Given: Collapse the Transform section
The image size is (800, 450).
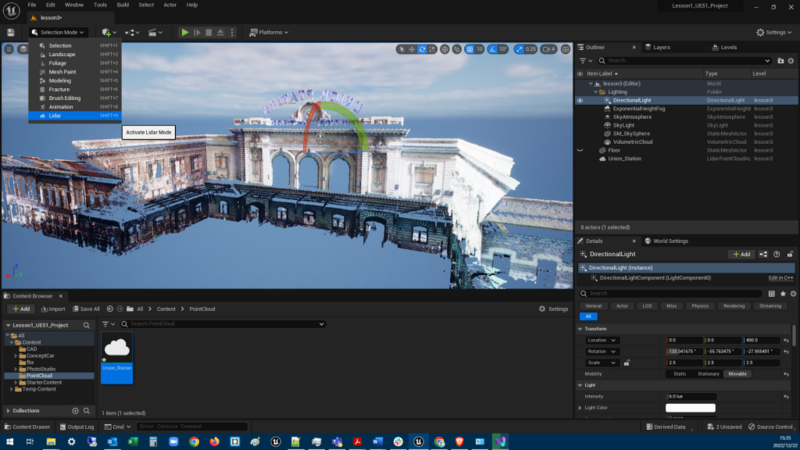Looking at the screenshot, I should (580, 329).
